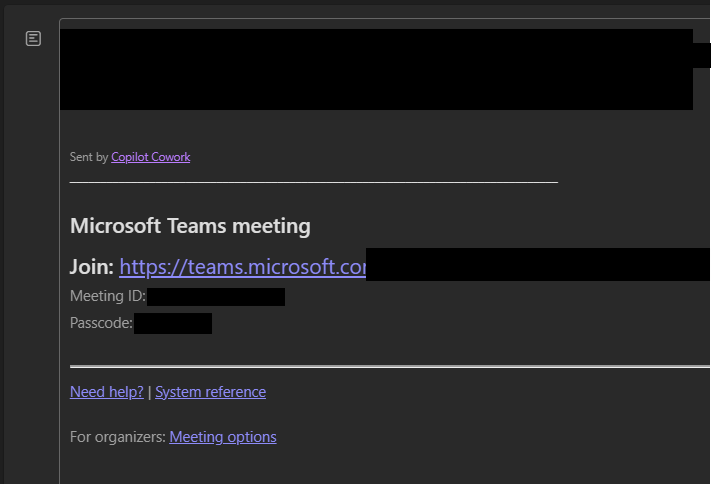Click the "Meeting ID:" label text
Image resolution: width=711 pixels, height=484 pixels.
[107, 296]
